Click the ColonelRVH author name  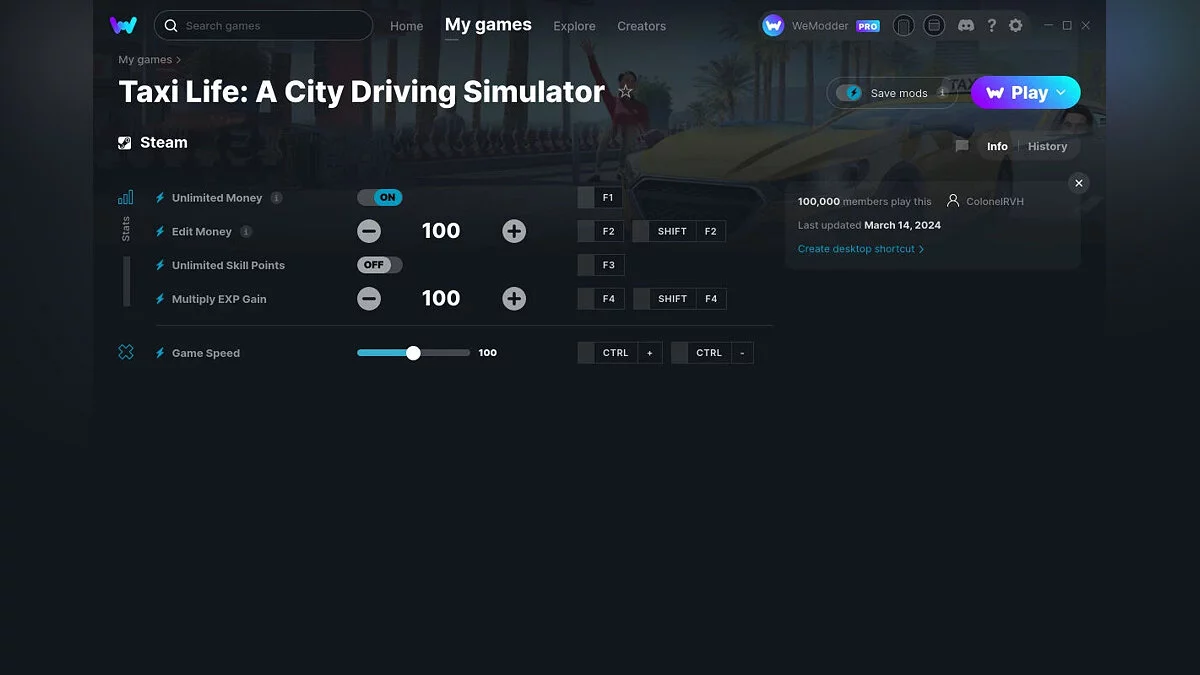coord(995,201)
